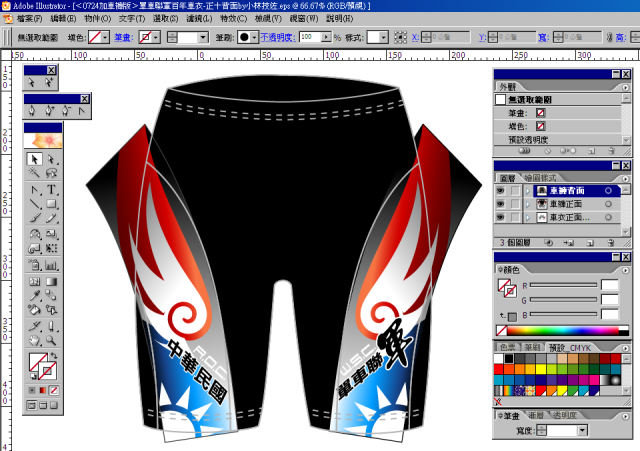The height and width of the screenshot is (451, 640).
Task: Select the Rotate tool
Action: click(34, 234)
